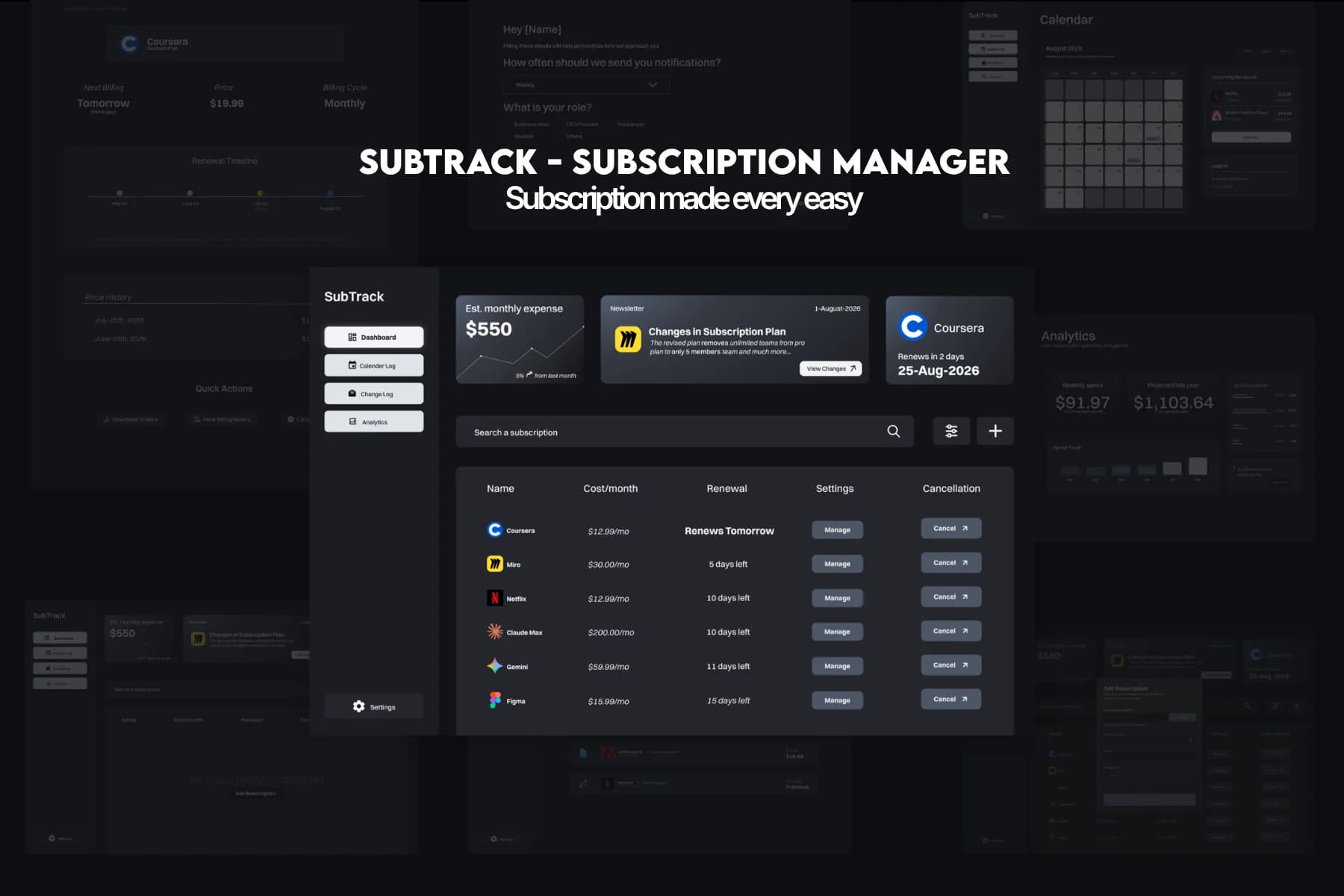Click the search magnifier icon

click(x=893, y=432)
